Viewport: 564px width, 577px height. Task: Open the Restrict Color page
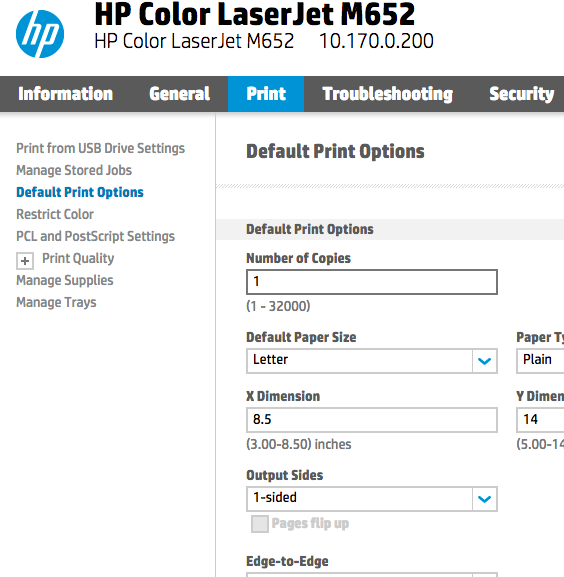(x=55, y=214)
